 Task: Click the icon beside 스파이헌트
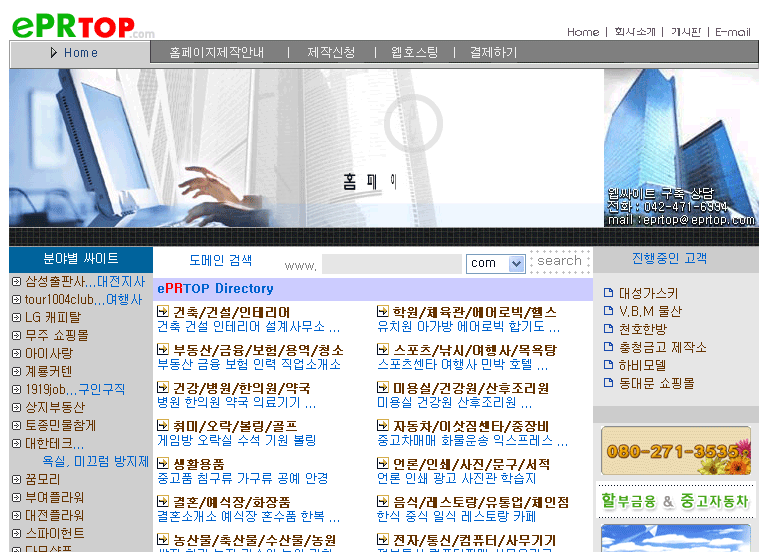click(16, 533)
